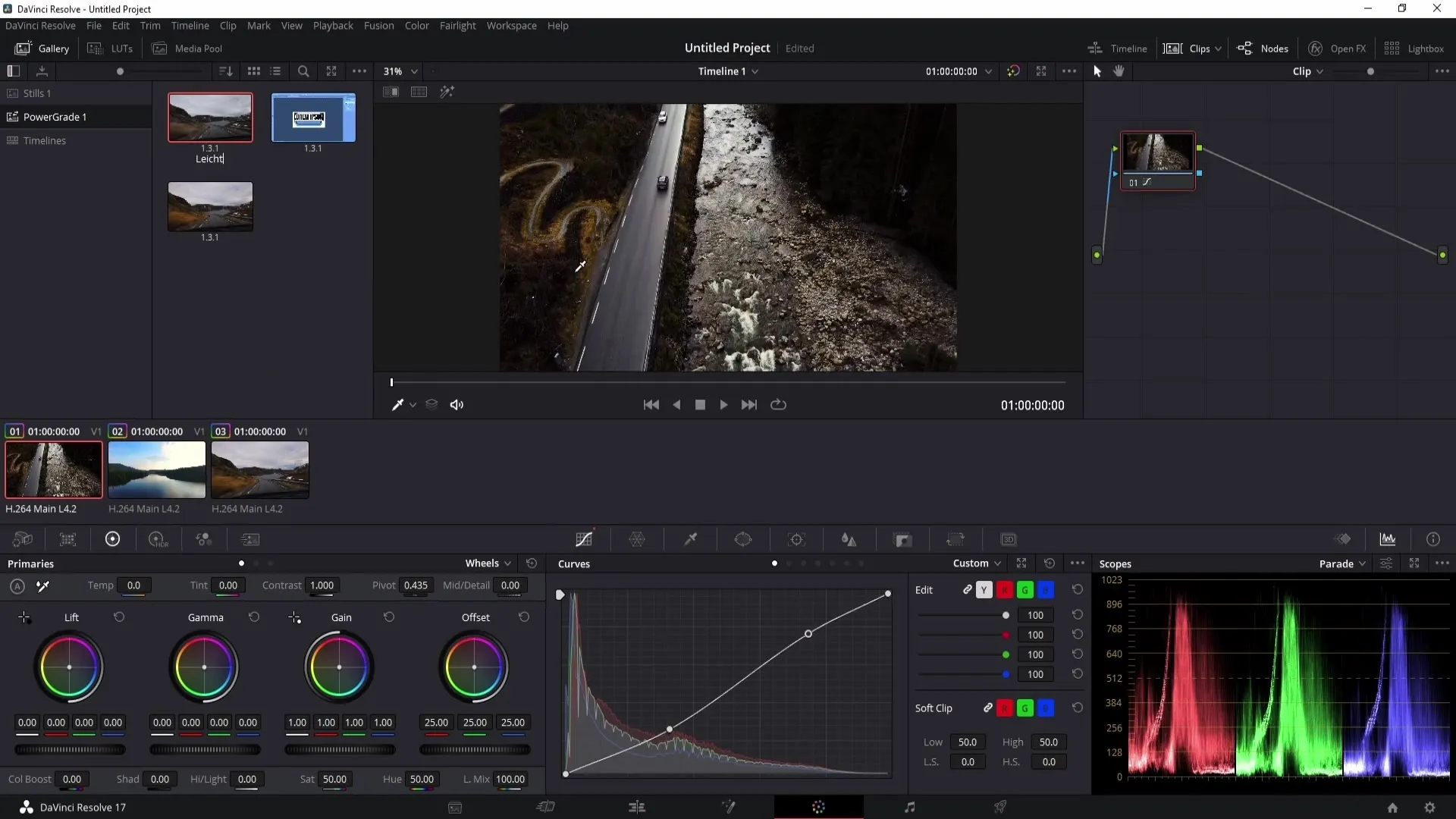Expand the viewer eyedropper options arrow
The width and height of the screenshot is (1456, 819).
[413, 405]
